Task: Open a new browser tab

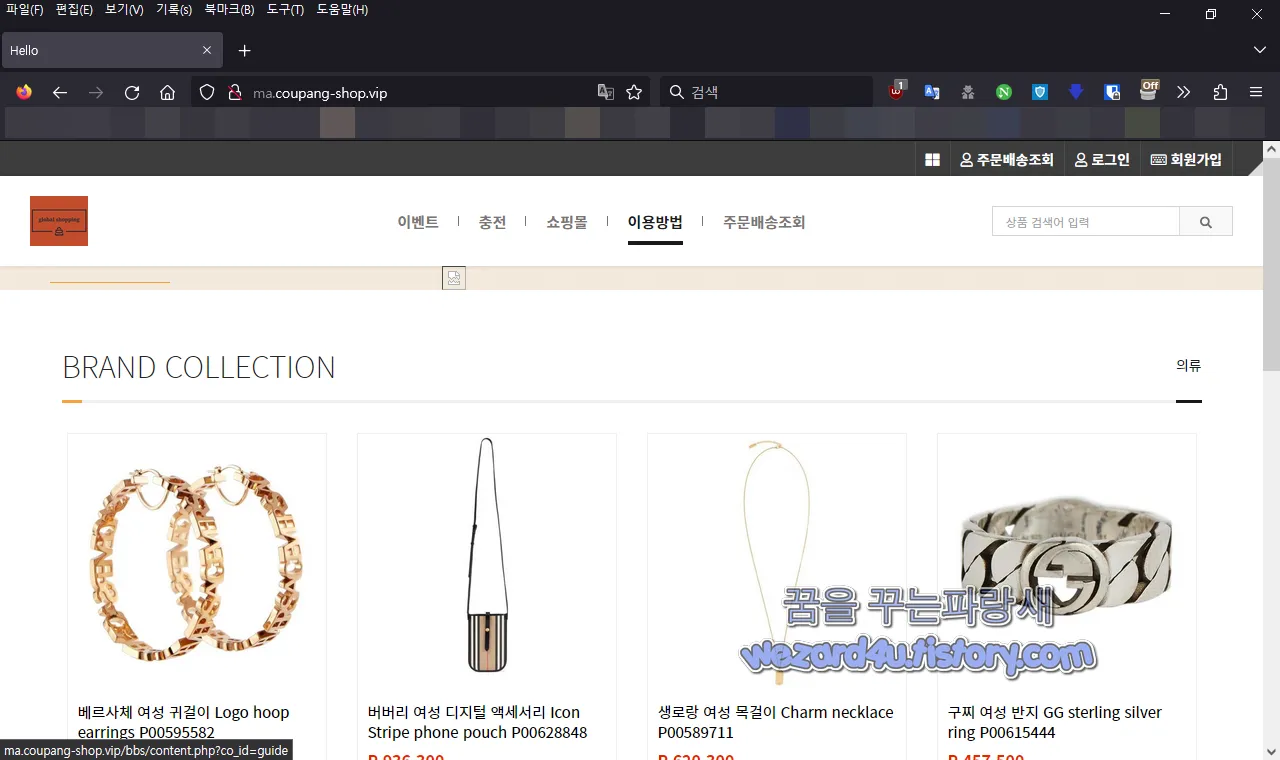Action: [245, 50]
